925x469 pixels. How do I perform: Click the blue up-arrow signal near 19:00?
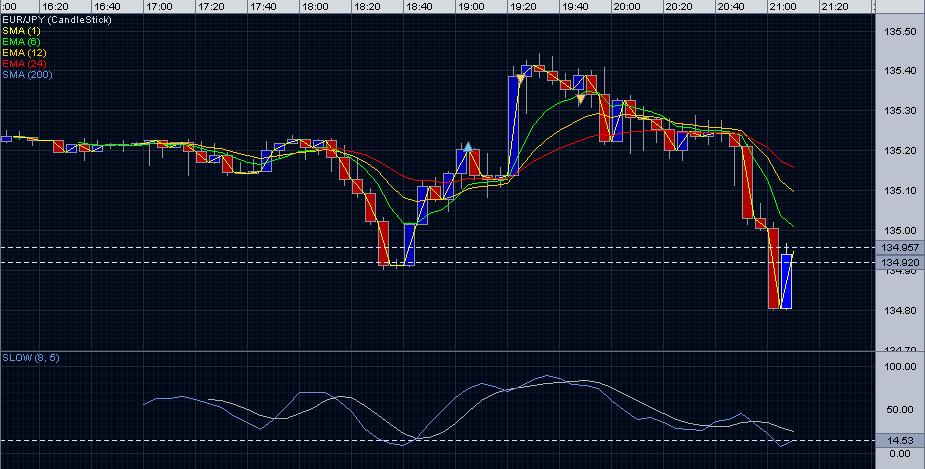[468, 146]
